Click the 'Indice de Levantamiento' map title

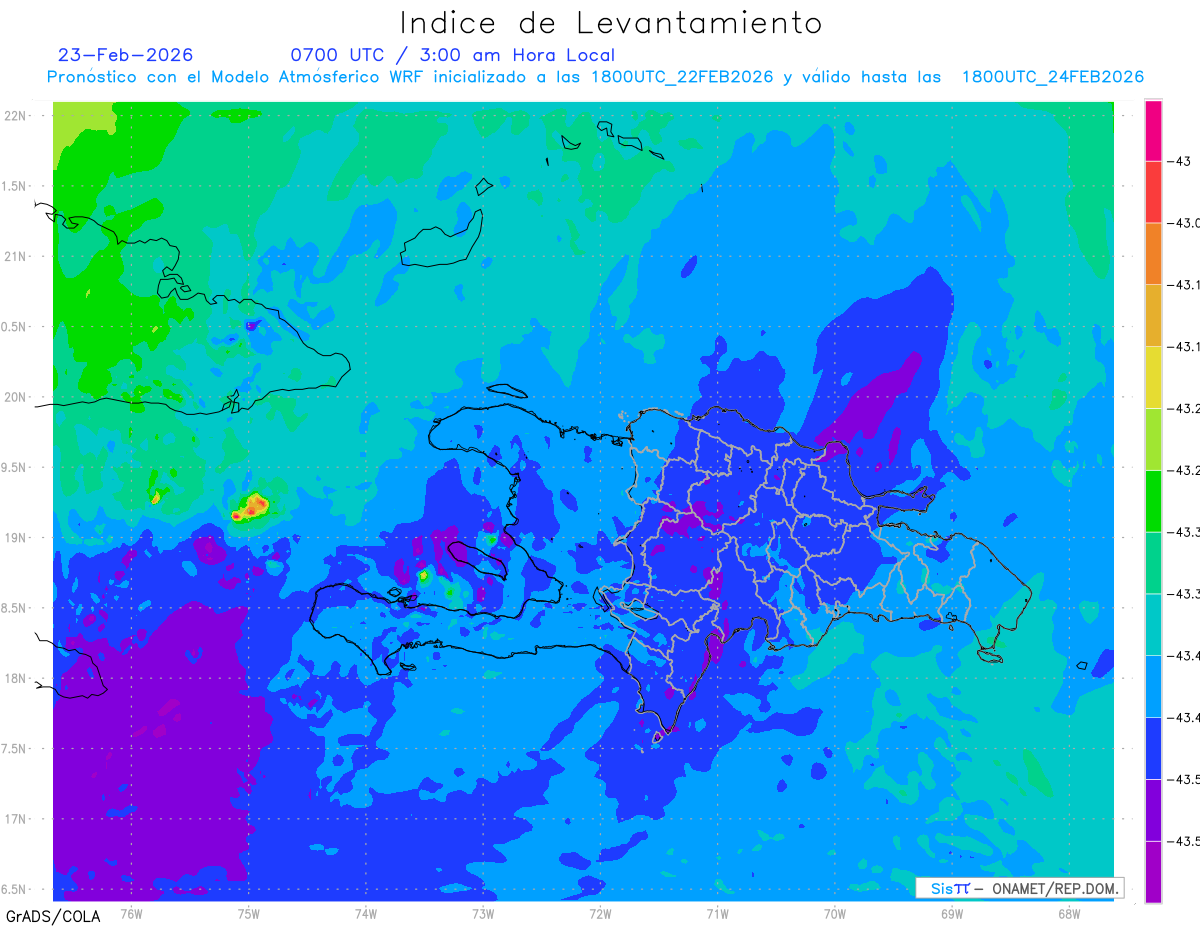(x=611, y=23)
